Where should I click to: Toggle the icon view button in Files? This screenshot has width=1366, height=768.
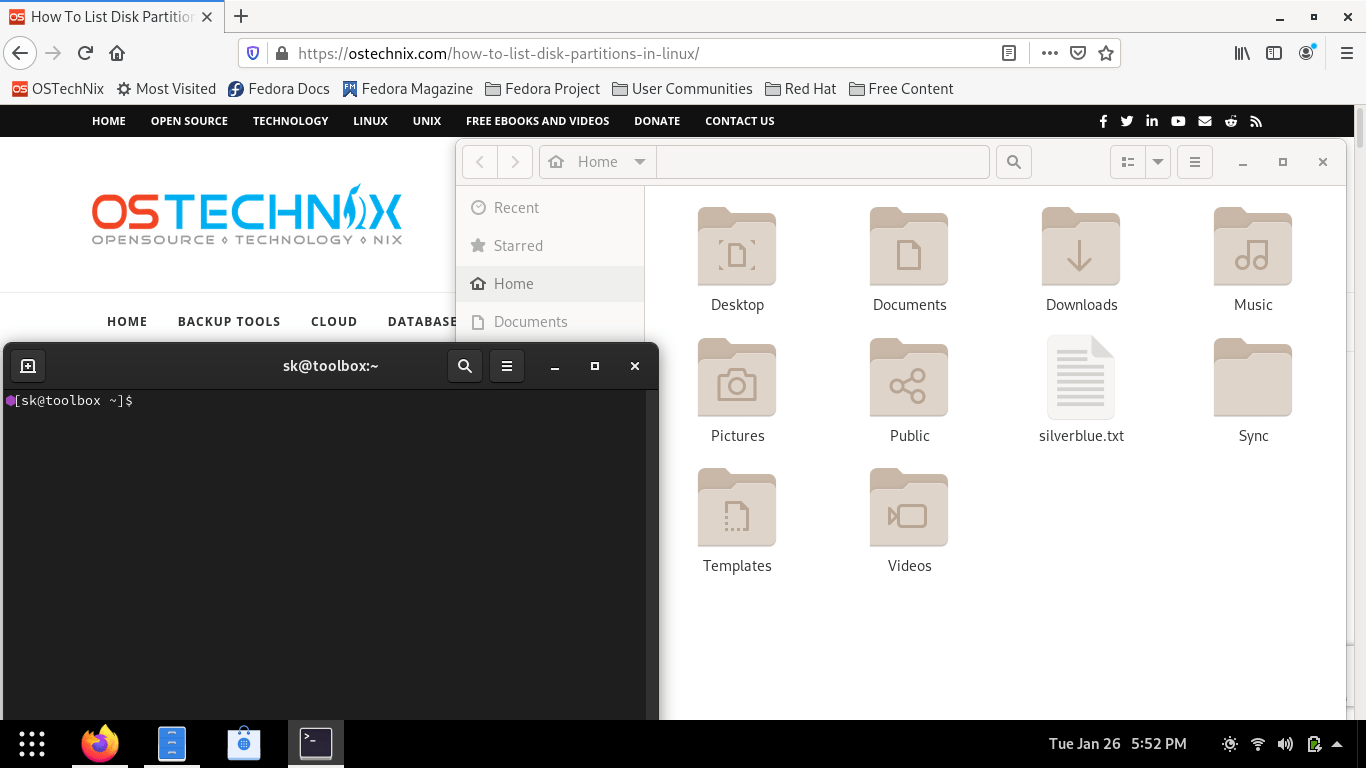pyautogui.click(x=1129, y=161)
